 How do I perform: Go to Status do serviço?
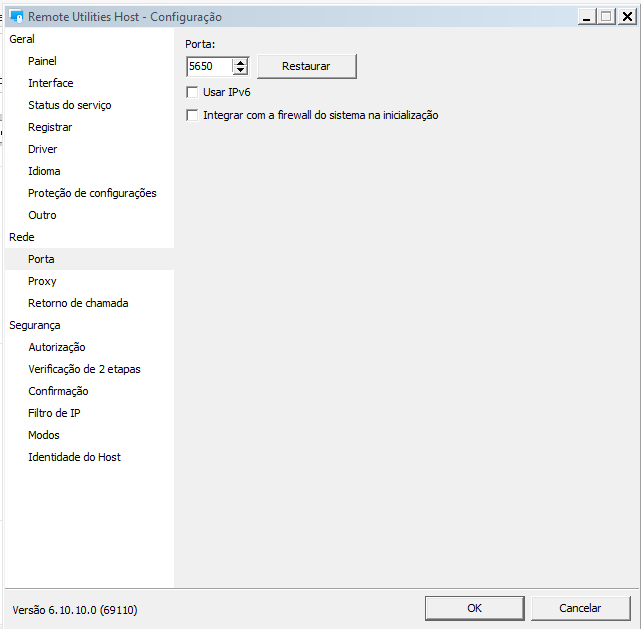coord(69,105)
